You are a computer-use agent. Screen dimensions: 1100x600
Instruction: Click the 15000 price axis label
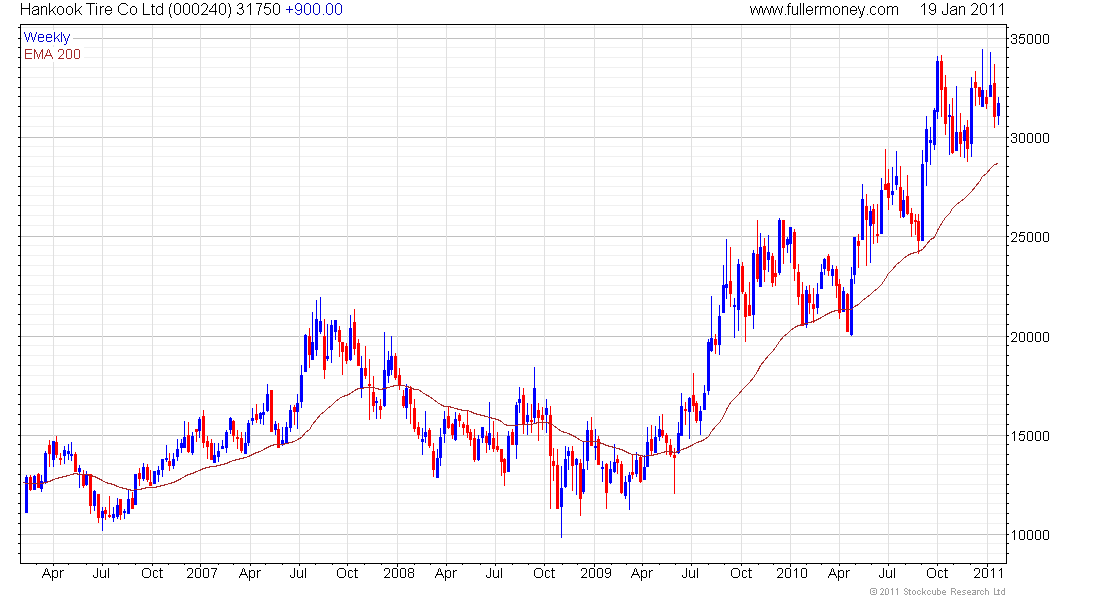(x=1030, y=436)
